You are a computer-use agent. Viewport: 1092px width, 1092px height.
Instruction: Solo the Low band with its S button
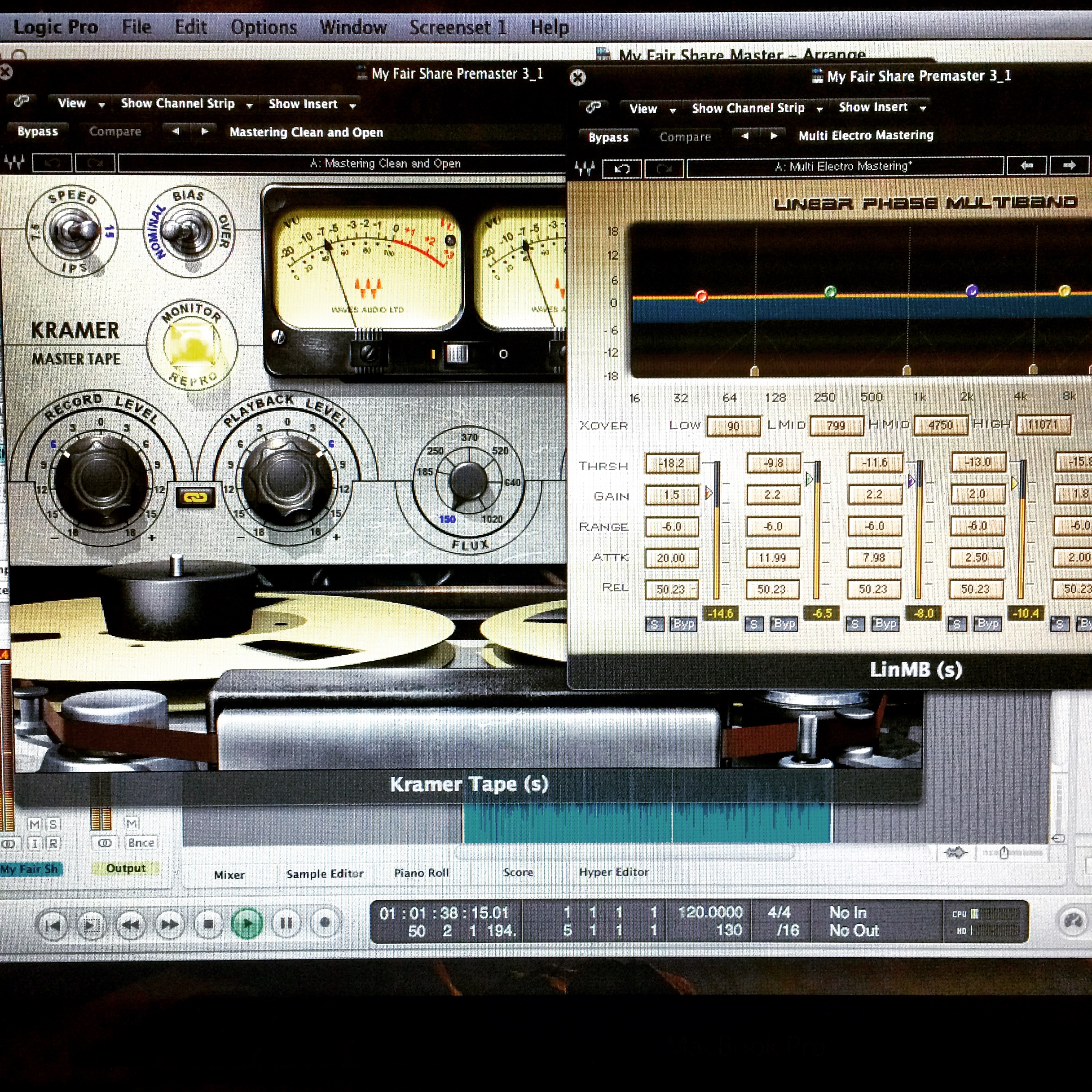click(655, 624)
